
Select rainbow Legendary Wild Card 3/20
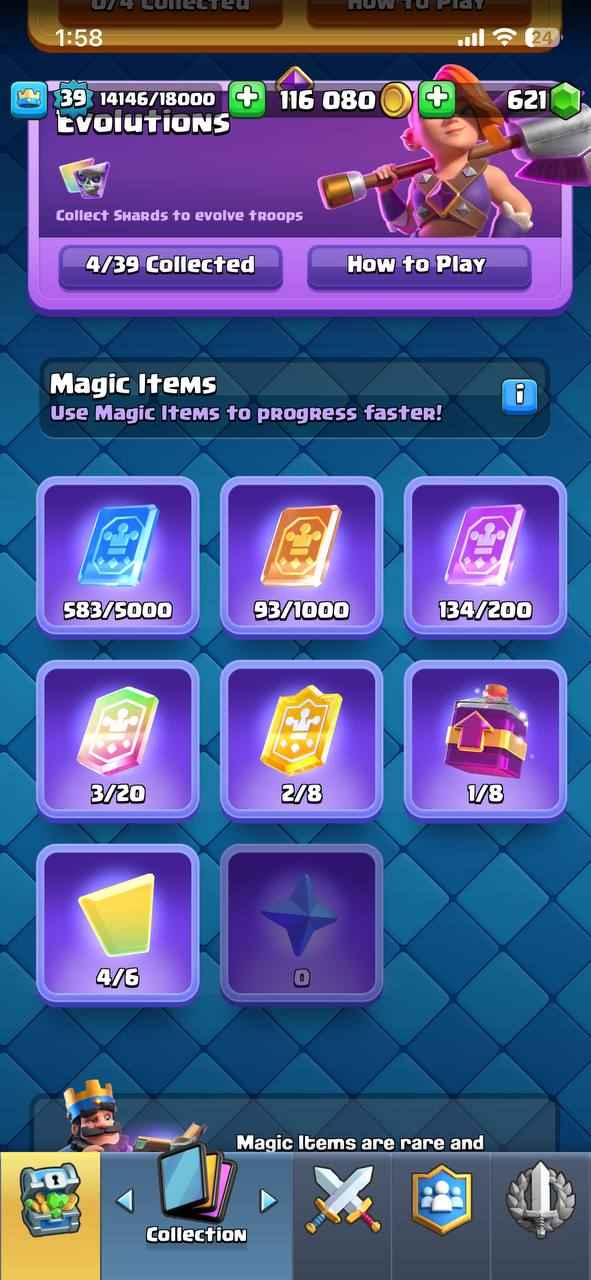[x=118, y=740]
